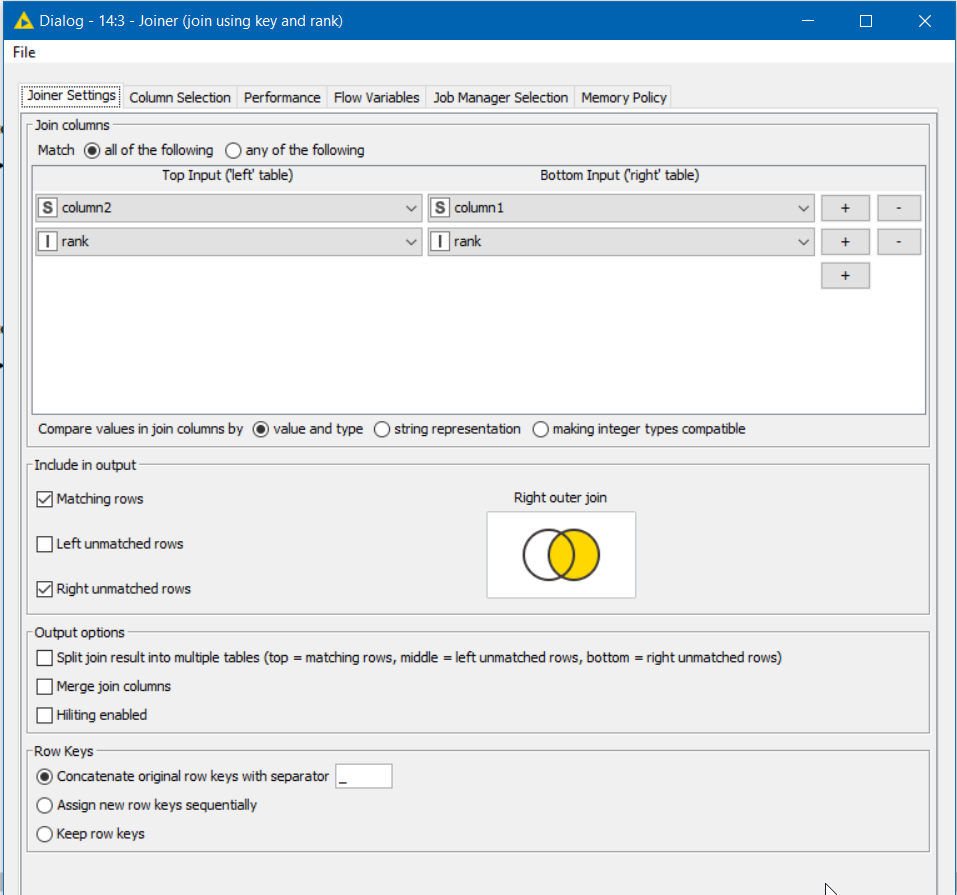Image resolution: width=957 pixels, height=895 pixels.
Task: Add new join row with bottom plus button
Action: click(845, 276)
